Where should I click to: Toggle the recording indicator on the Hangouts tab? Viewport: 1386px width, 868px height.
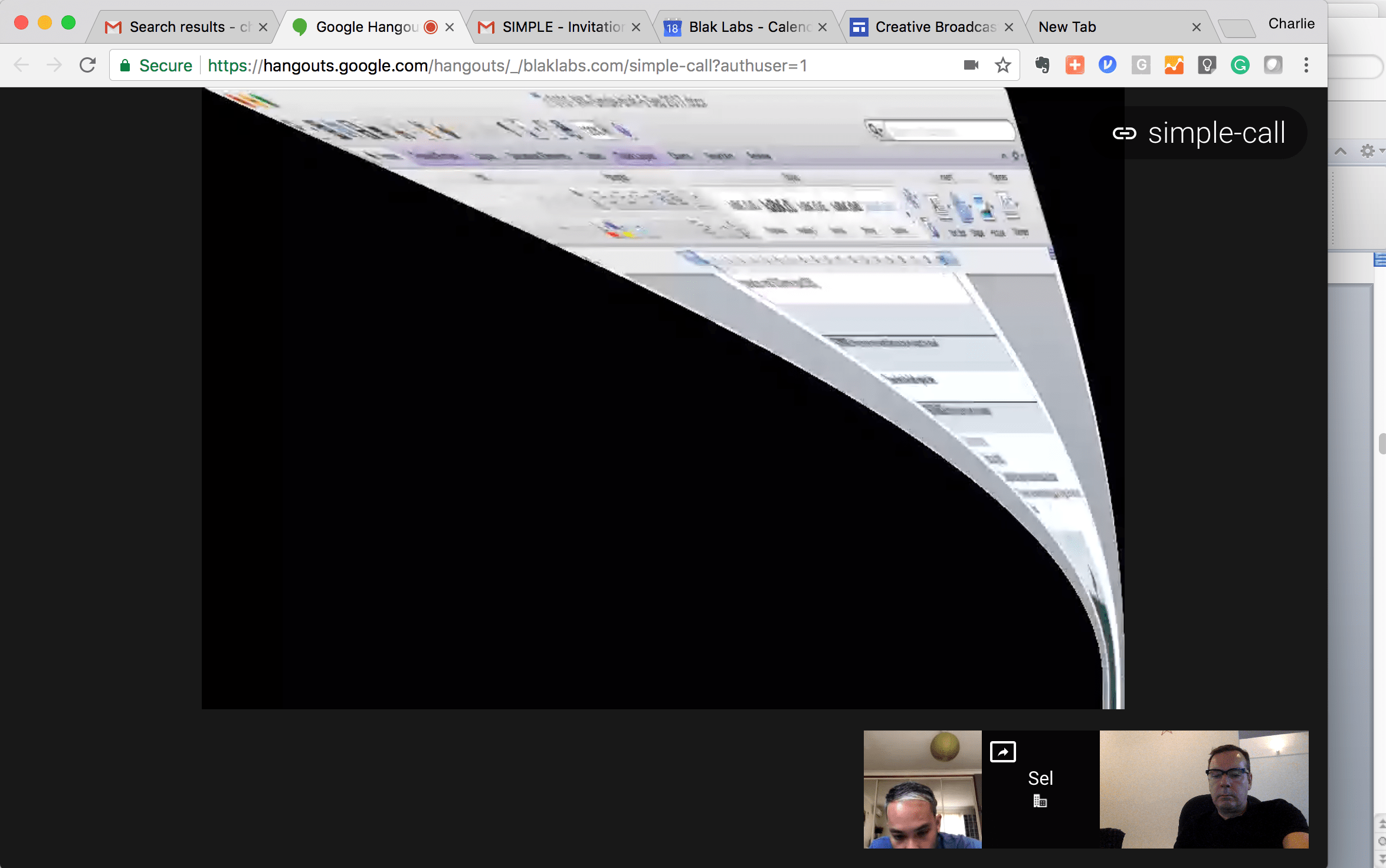coord(431,27)
